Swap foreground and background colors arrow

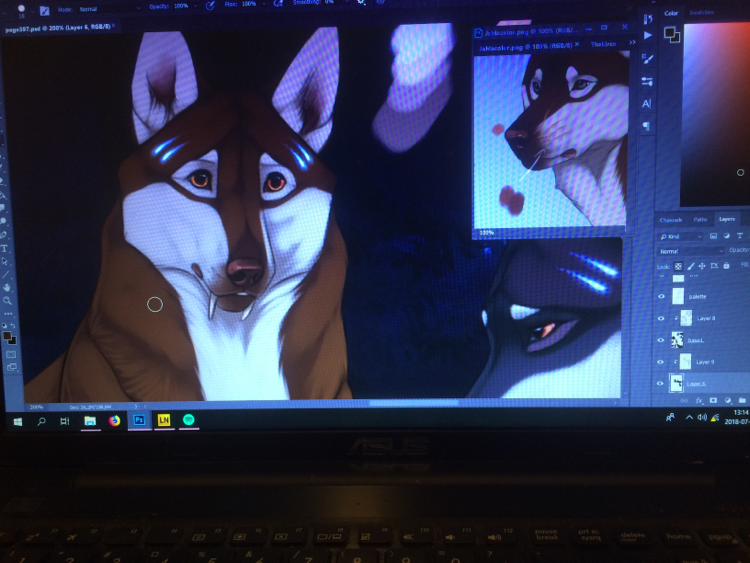click(13, 326)
